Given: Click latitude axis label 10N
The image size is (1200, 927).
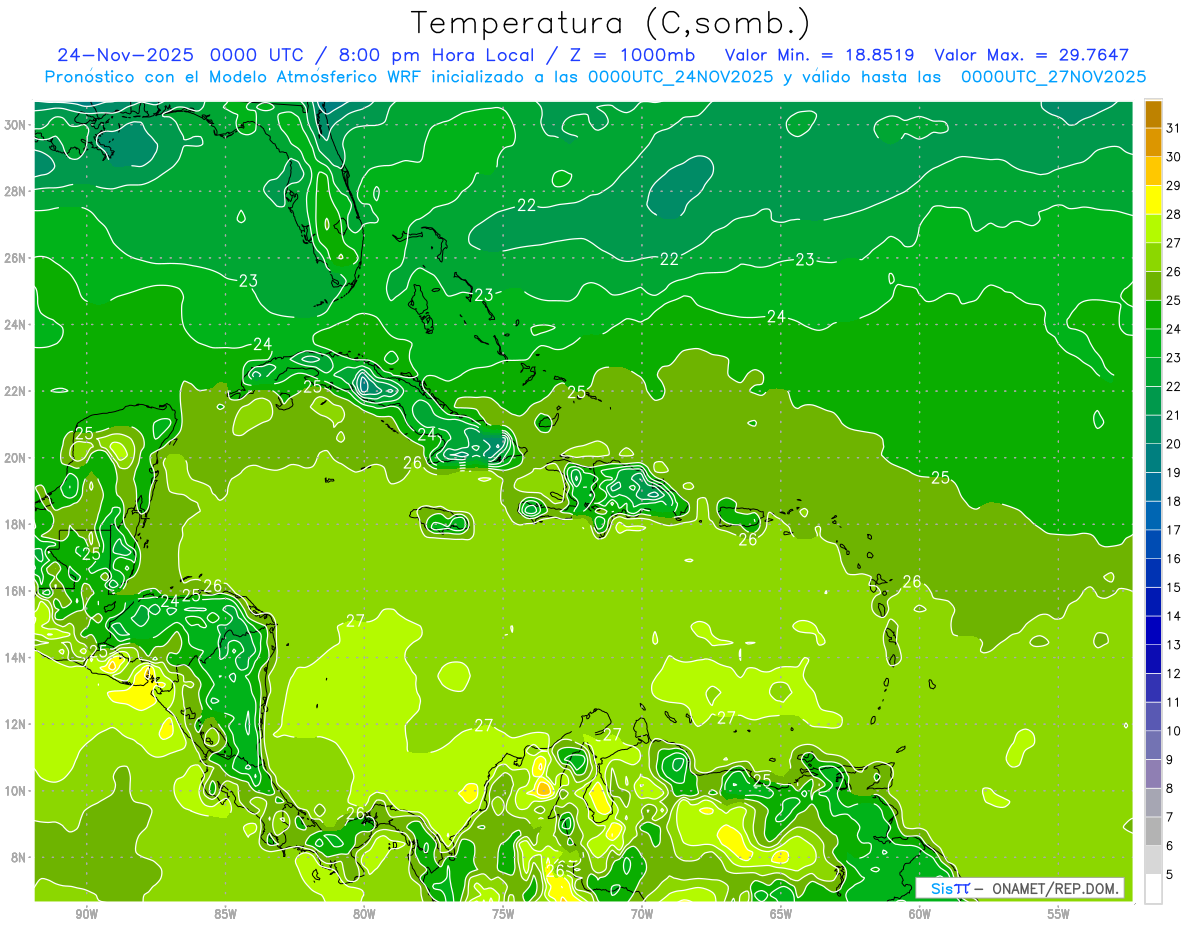Looking at the screenshot, I should pyautogui.click(x=15, y=791).
